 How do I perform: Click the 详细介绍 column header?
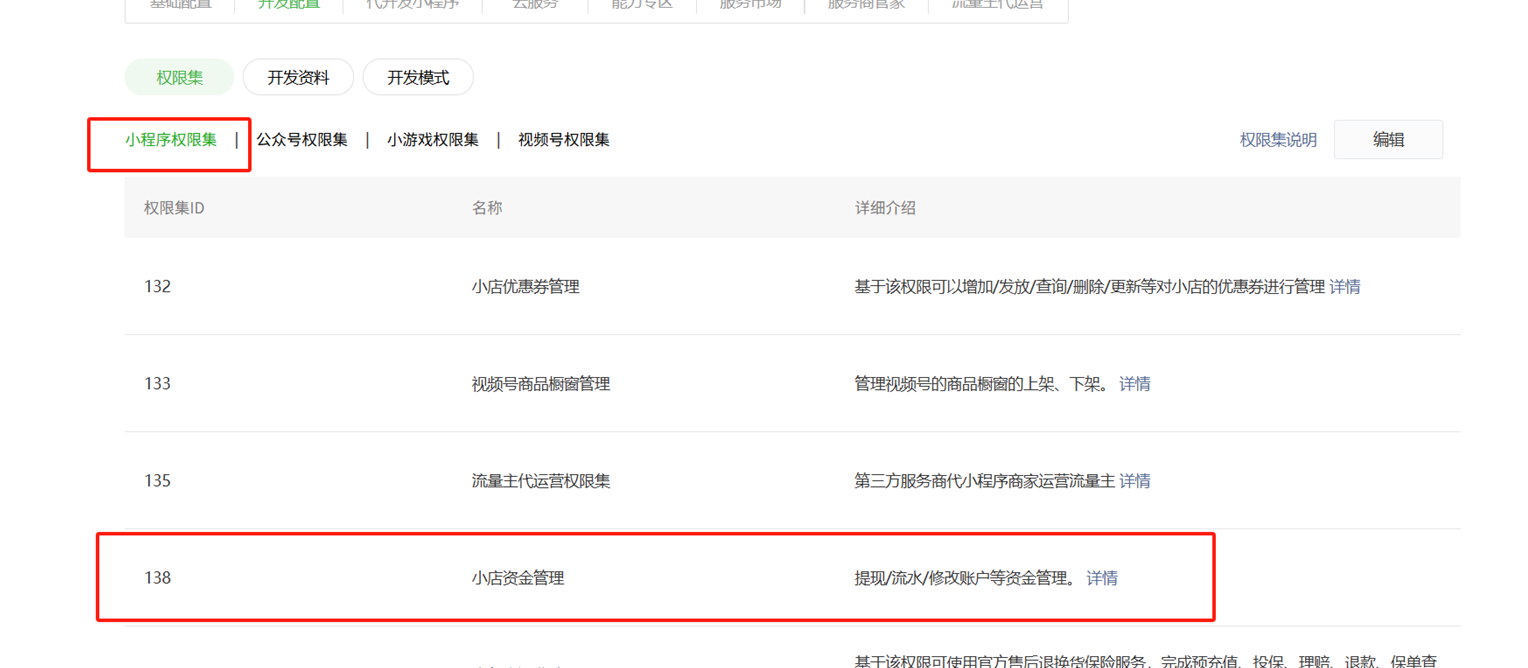coord(885,208)
